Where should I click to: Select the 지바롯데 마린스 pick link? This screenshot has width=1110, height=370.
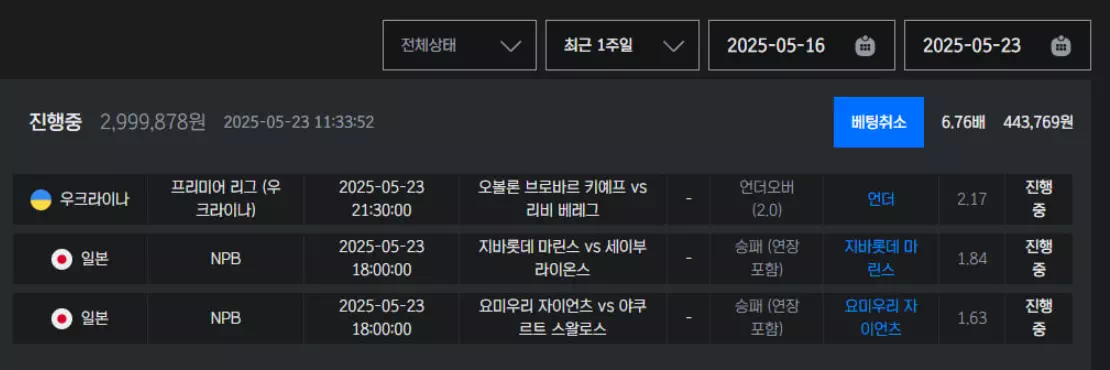pos(881,259)
